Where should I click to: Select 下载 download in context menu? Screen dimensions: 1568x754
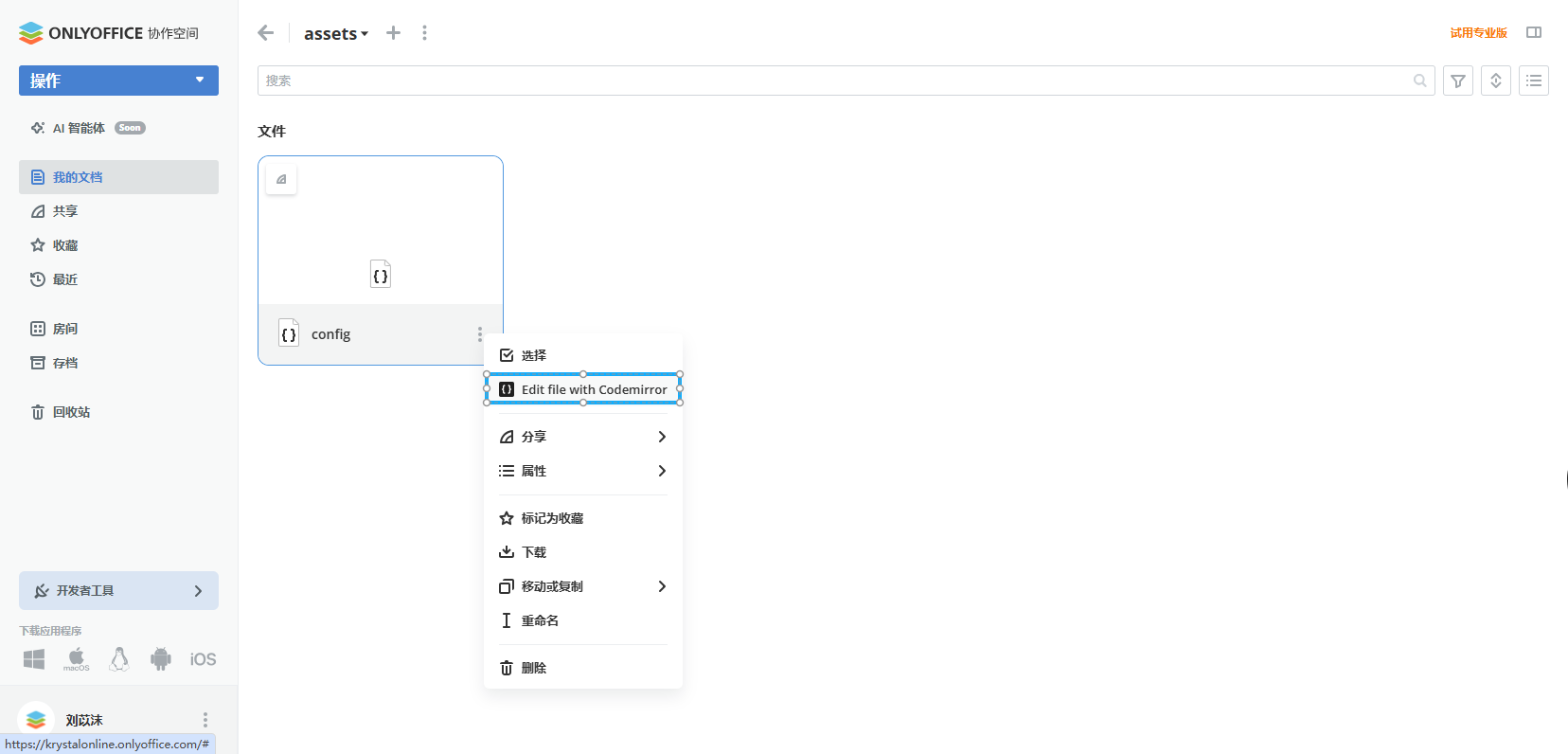583,552
